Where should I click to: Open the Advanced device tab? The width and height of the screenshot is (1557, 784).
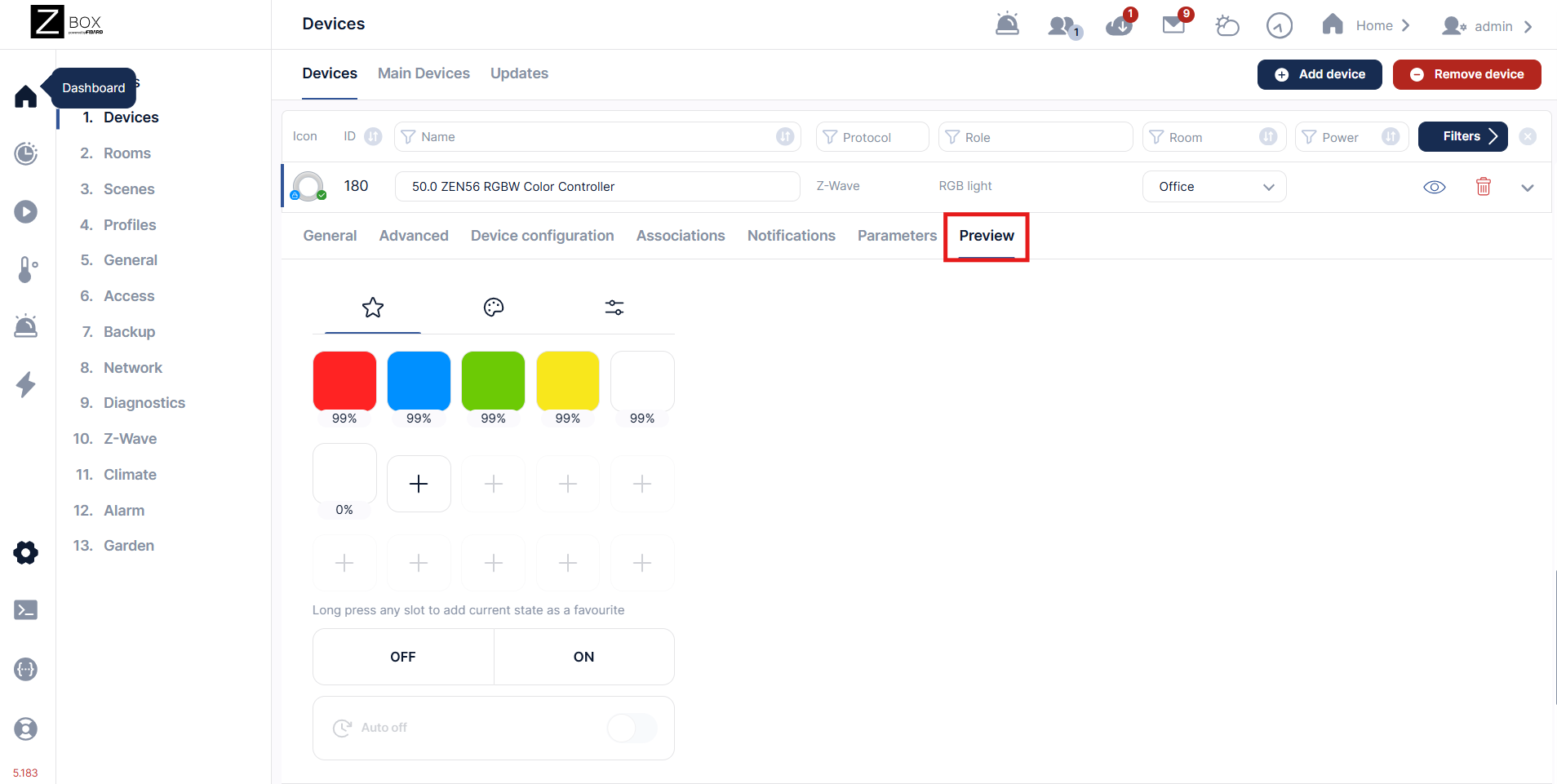coord(414,236)
